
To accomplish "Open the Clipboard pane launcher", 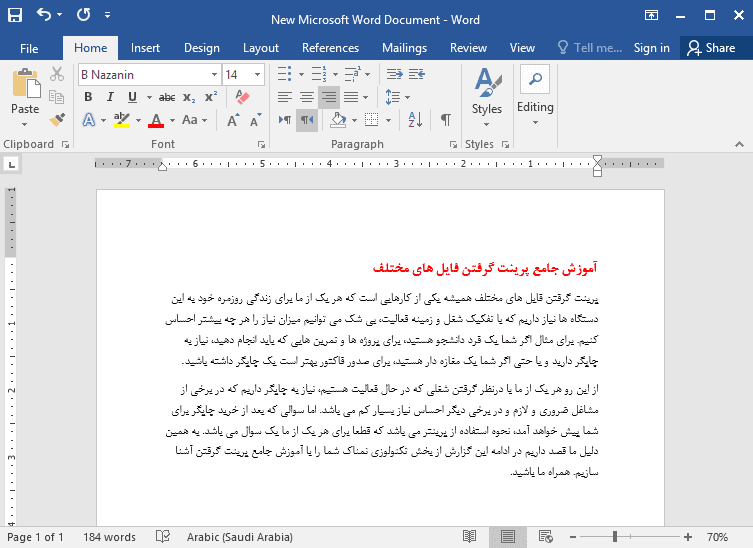I will pos(65,144).
